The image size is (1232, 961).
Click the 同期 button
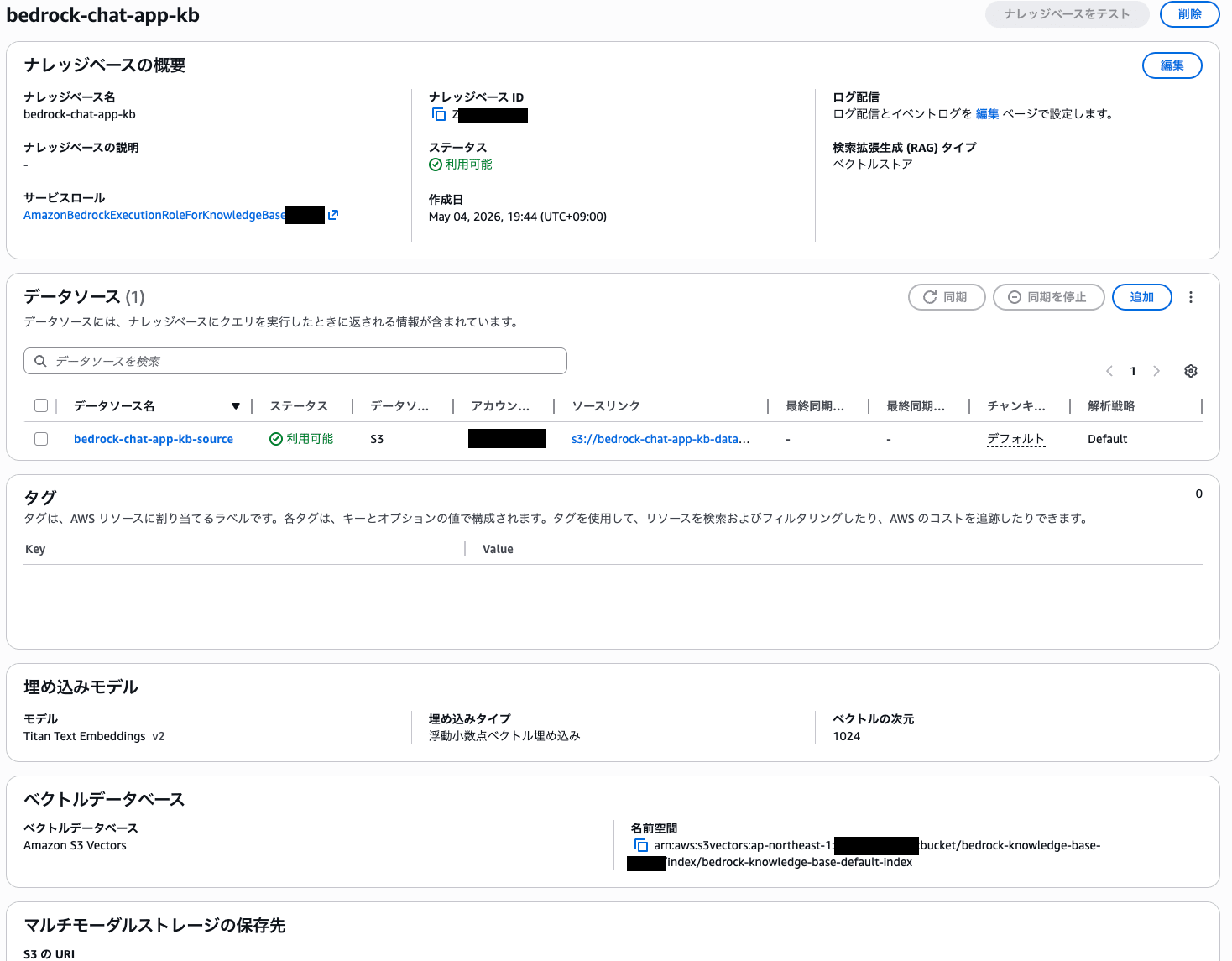pyautogui.click(x=947, y=297)
